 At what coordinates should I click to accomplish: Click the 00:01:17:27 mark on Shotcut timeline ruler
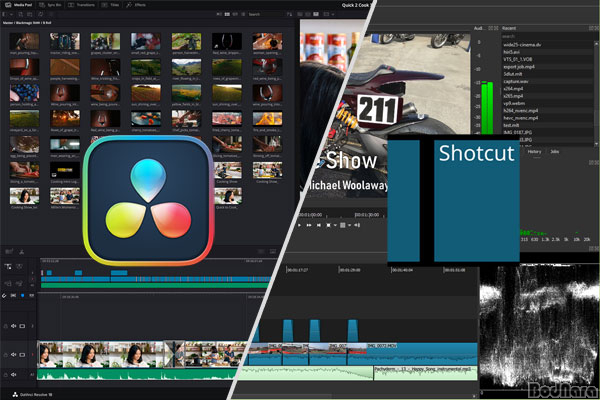(x=297, y=270)
